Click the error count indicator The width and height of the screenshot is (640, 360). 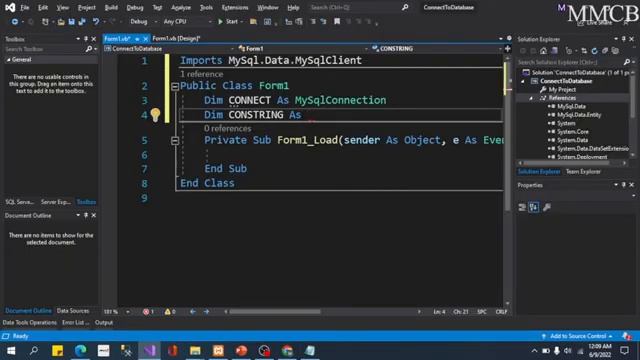[x=148, y=312]
